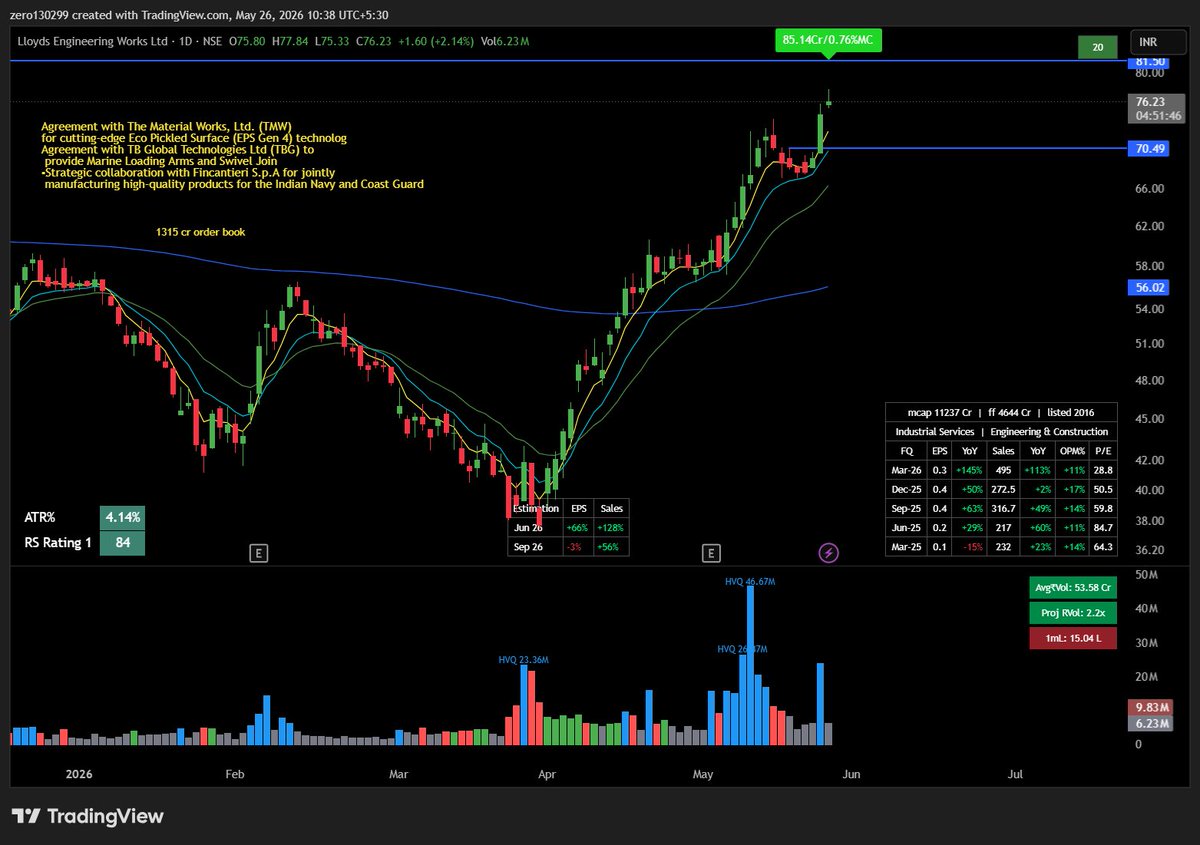Click the +145% EPS YoY cell
This screenshot has height=845, width=1200.
click(969, 470)
